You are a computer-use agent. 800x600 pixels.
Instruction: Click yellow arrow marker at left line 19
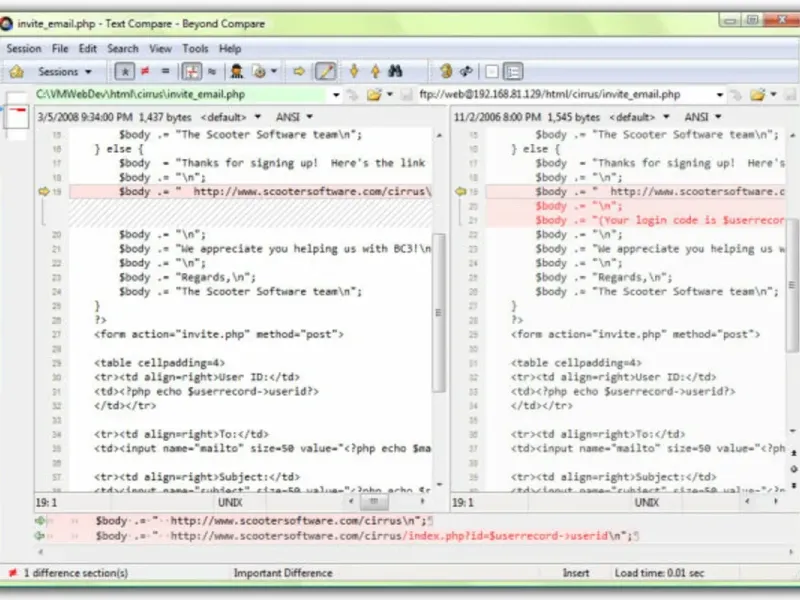click(43, 192)
